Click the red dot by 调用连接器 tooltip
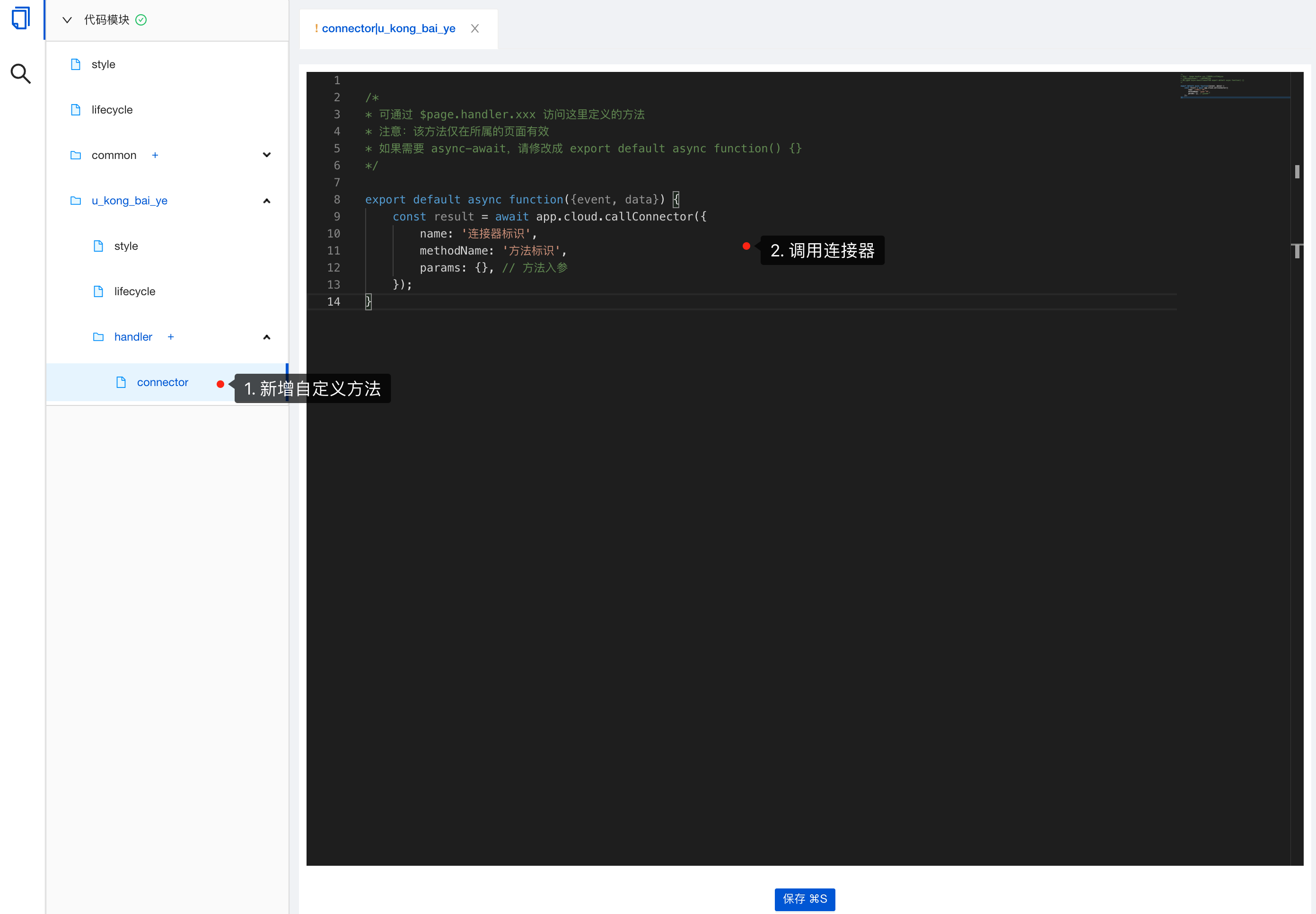Viewport: 1316px width, 914px height. pyautogui.click(x=746, y=246)
